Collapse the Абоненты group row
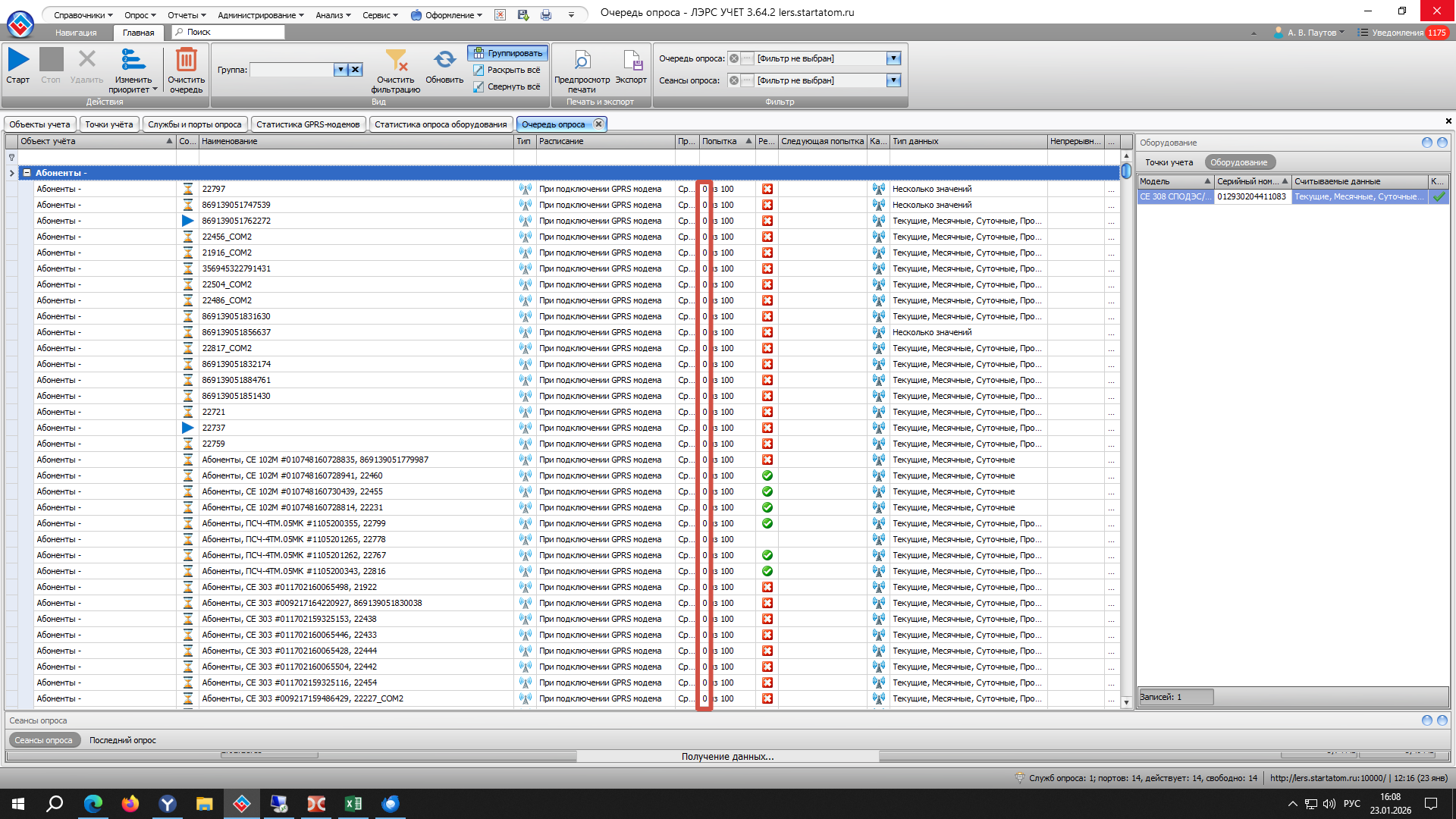Image resolution: width=1456 pixels, height=819 pixels. click(27, 173)
